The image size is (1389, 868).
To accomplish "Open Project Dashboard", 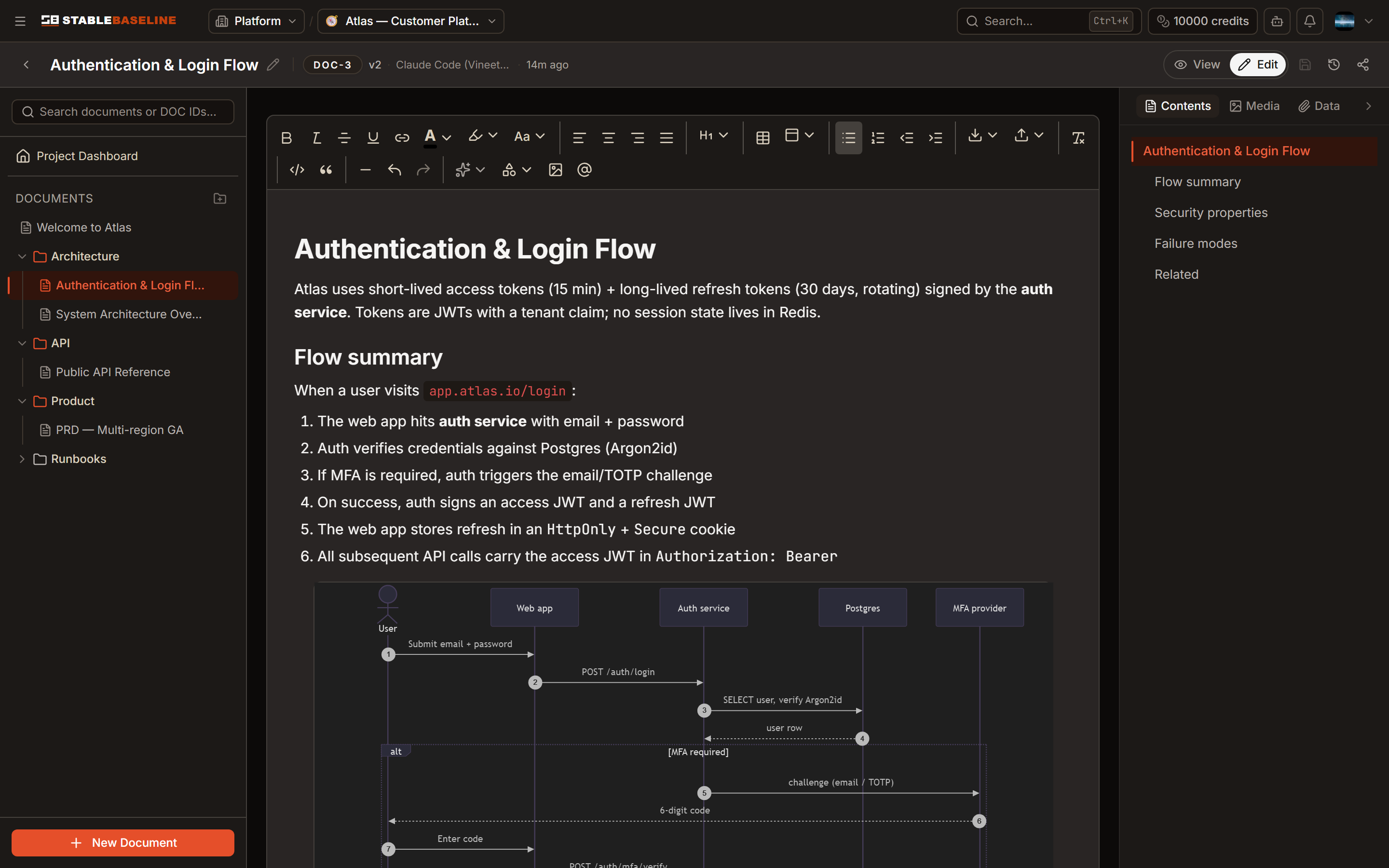I will (x=123, y=156).
